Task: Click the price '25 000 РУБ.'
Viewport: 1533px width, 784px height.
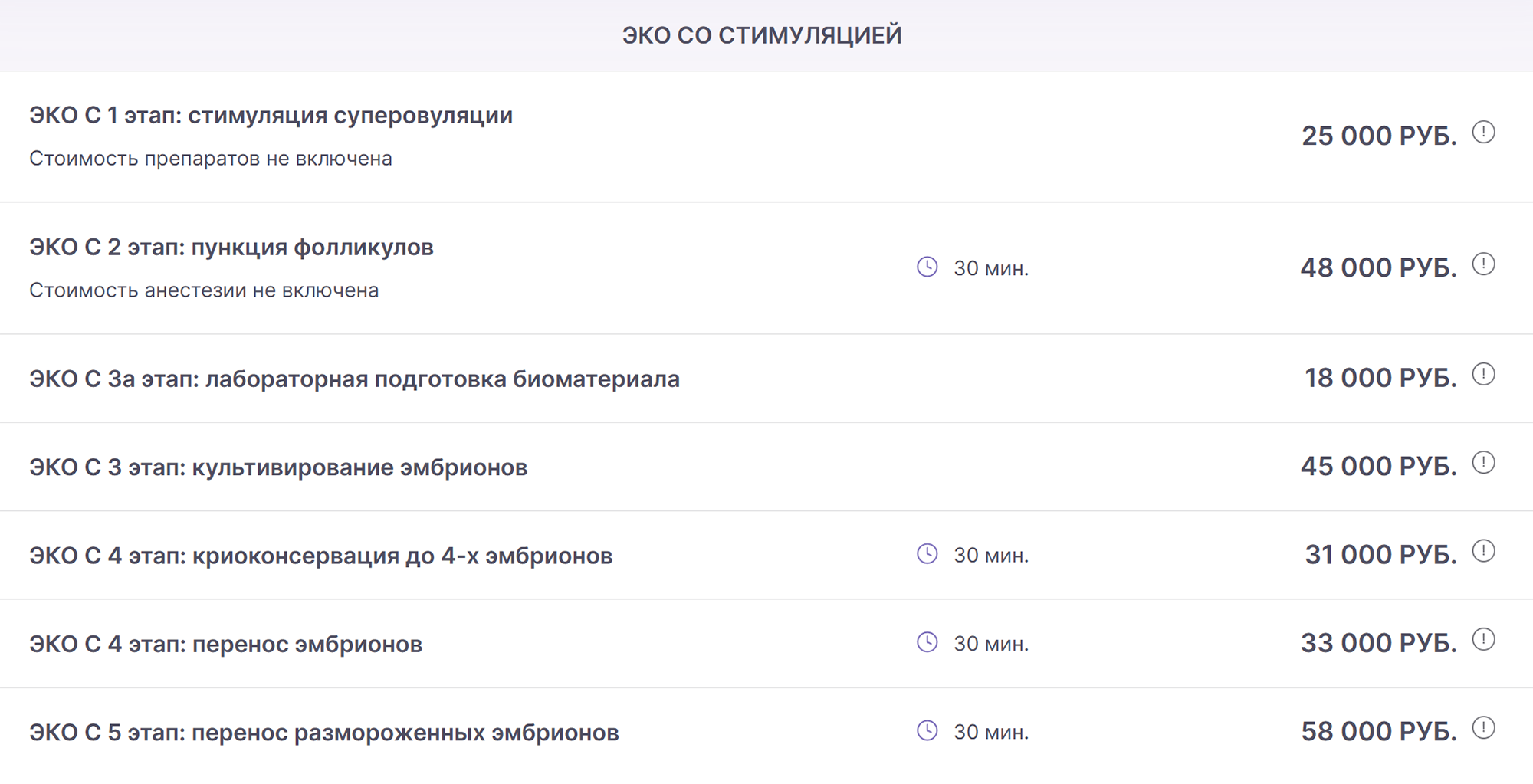Action: (x=1379, y=136)
